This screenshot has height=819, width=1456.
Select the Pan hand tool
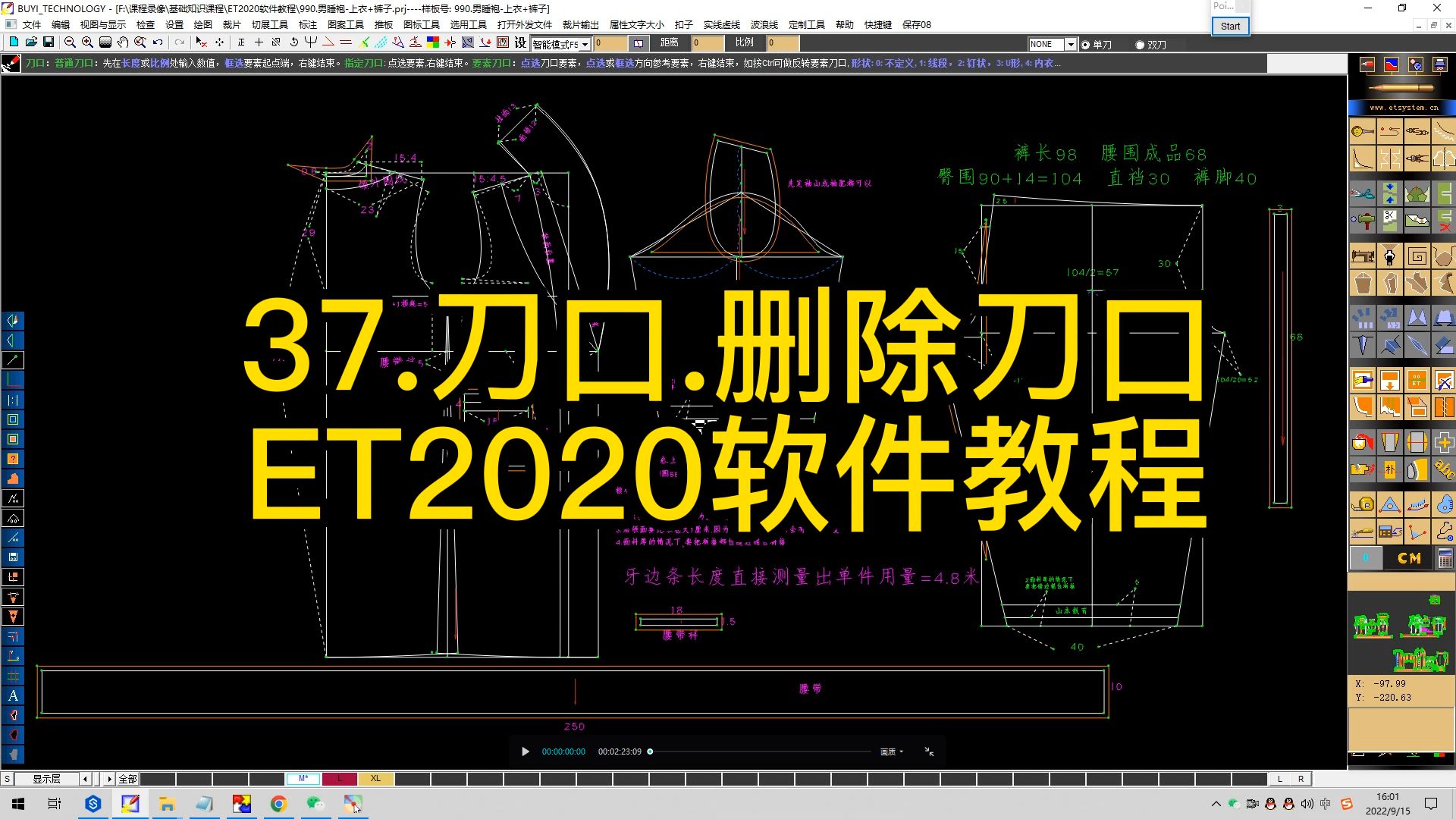[x=122, y=42]
